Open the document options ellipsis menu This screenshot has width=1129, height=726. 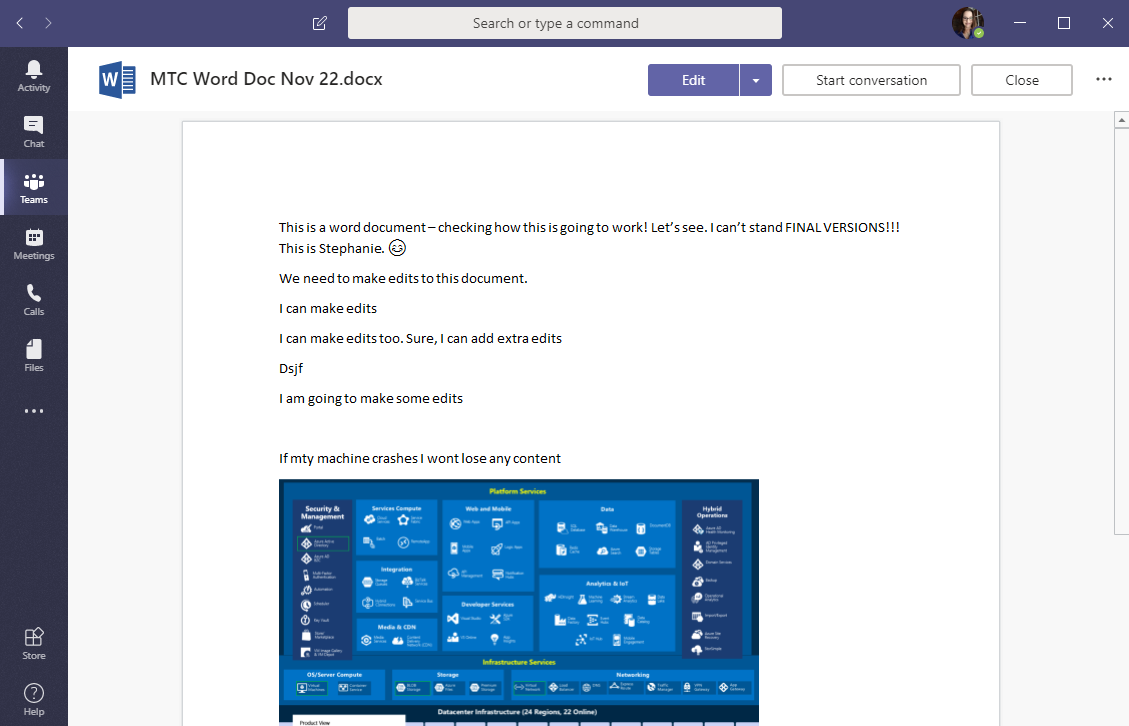(1103, 80)
